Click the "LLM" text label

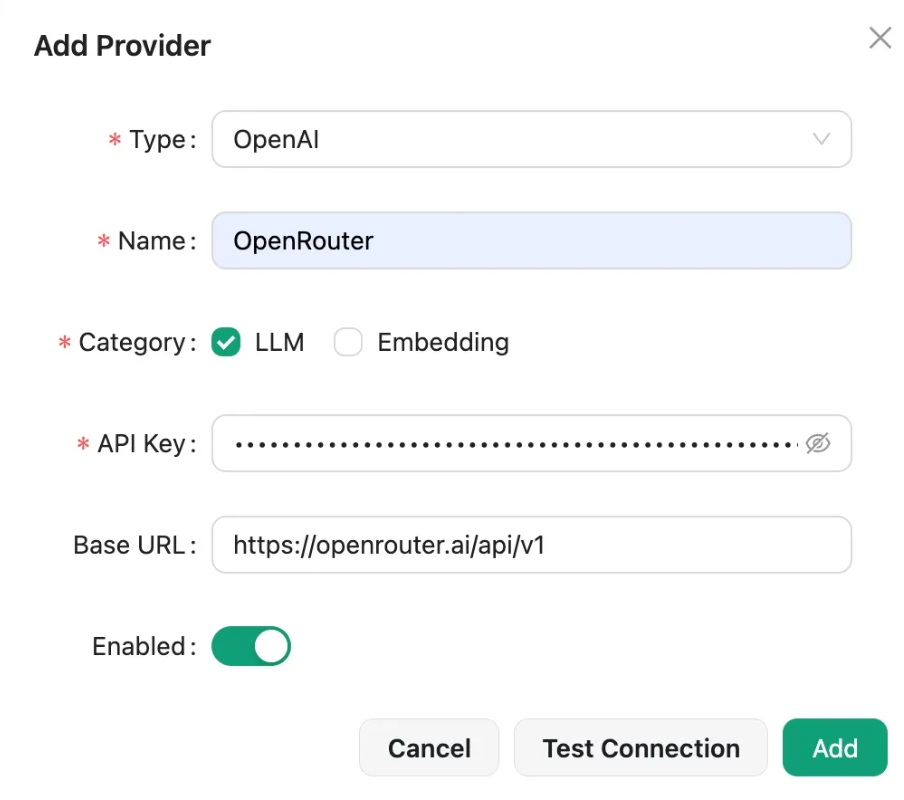(279, 343)
